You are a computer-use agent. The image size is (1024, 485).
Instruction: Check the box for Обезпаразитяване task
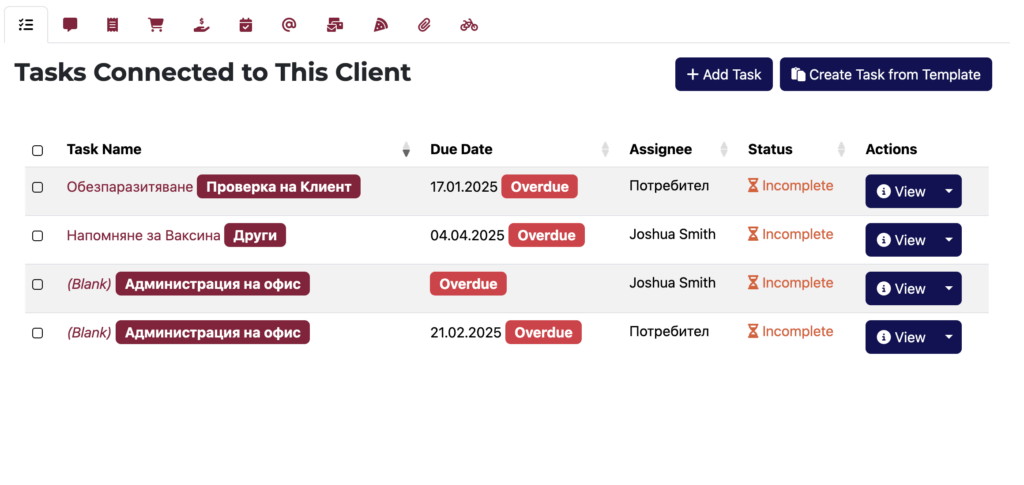pyautogui.click(x=38, y=187)
